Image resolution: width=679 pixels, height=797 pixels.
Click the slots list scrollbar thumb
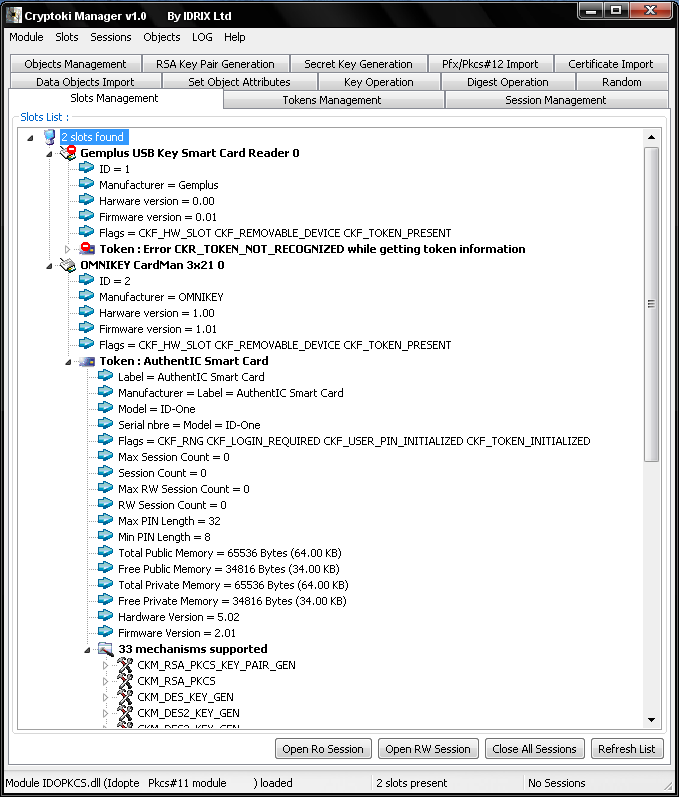tap(651, 304)
